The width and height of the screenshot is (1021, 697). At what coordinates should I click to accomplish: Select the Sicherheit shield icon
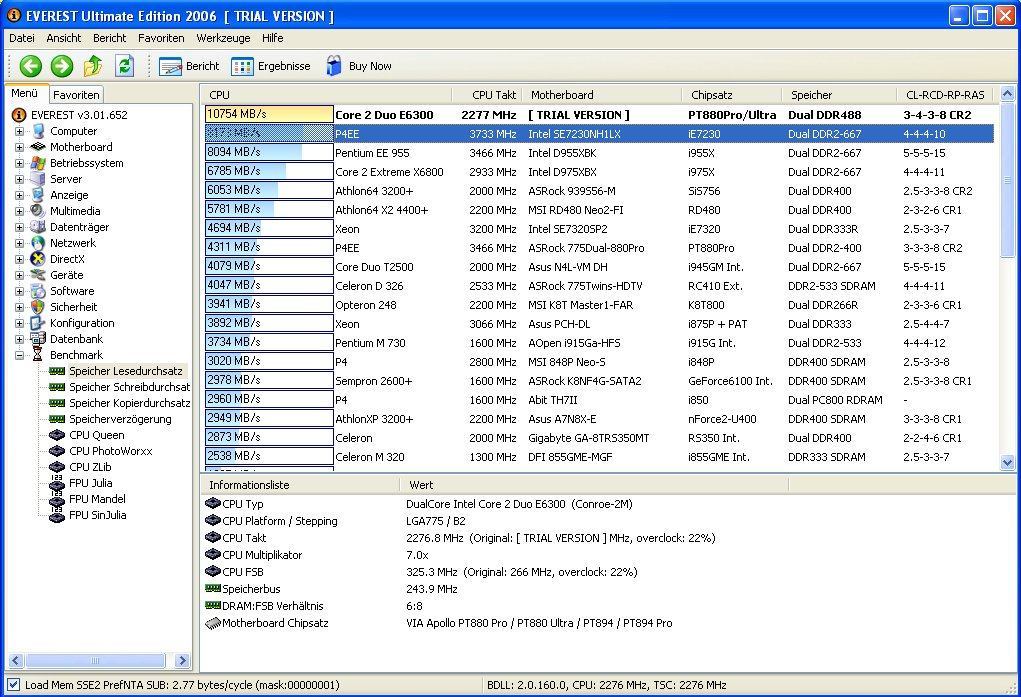pos(38,307)
